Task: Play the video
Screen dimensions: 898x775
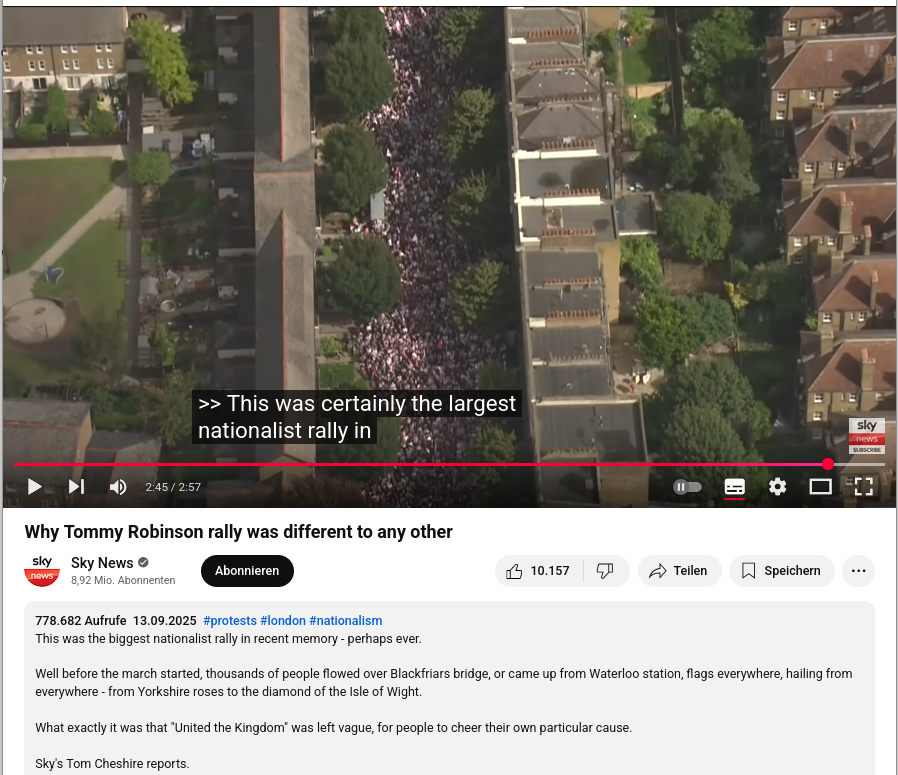Action: pos(34,487)
